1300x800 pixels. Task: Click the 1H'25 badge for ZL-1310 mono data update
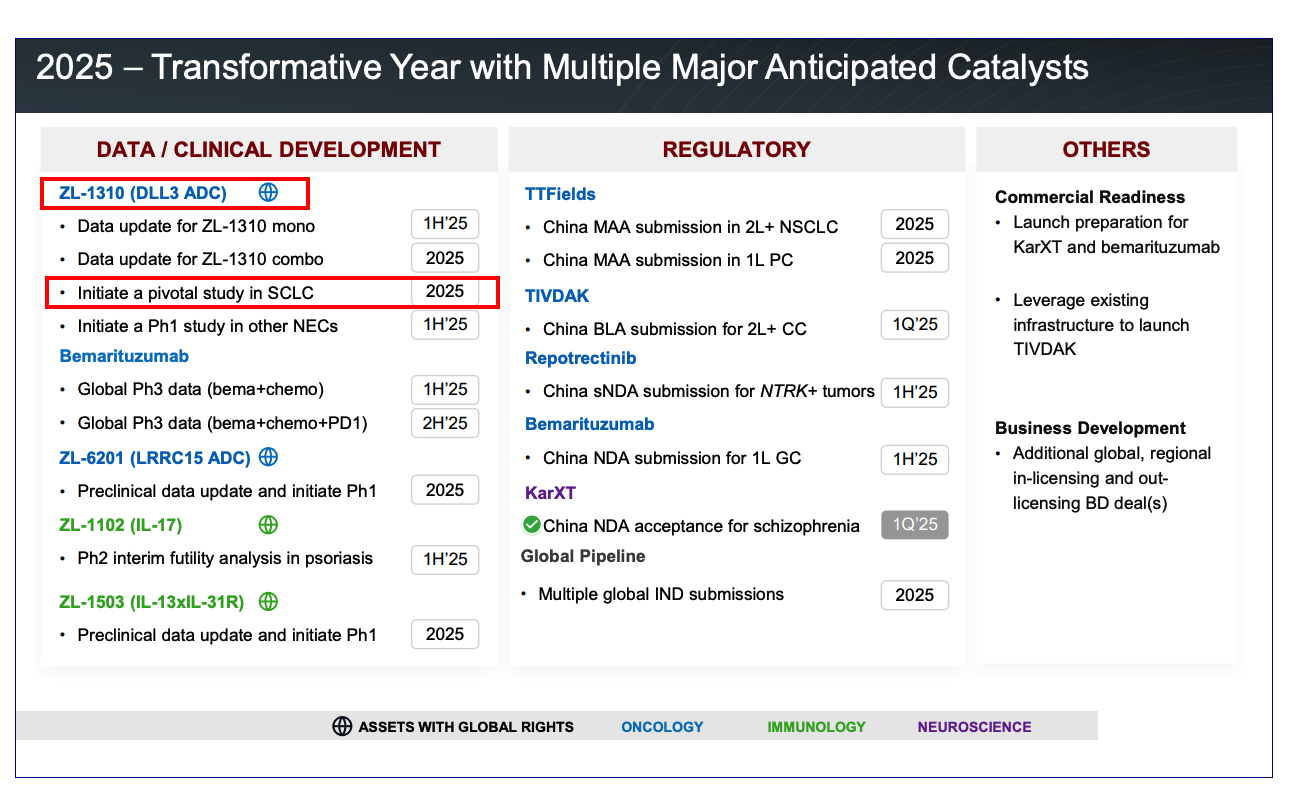point(445,224)
